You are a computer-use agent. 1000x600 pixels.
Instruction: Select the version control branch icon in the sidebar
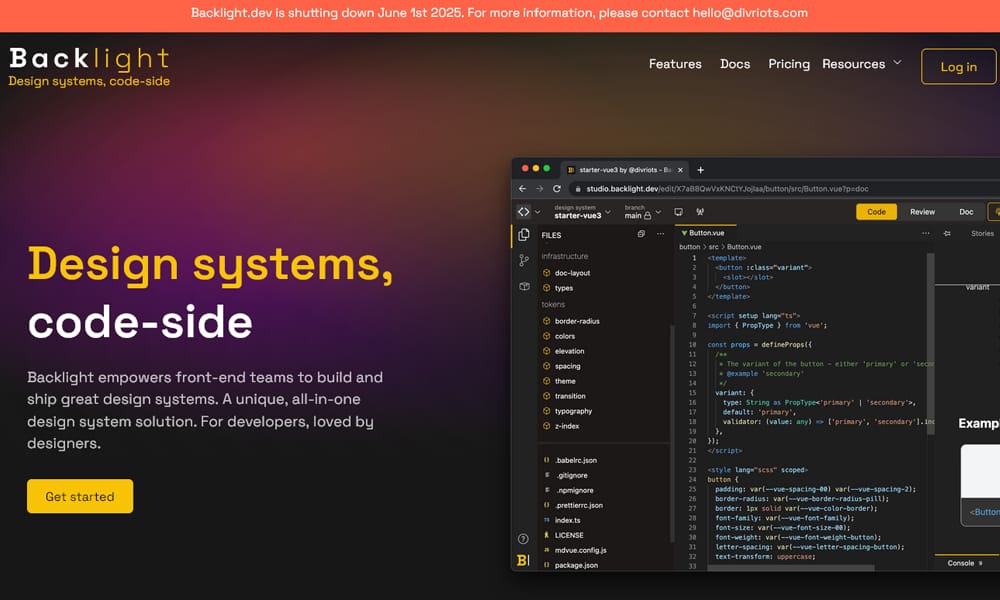click(x=523, y=260)
